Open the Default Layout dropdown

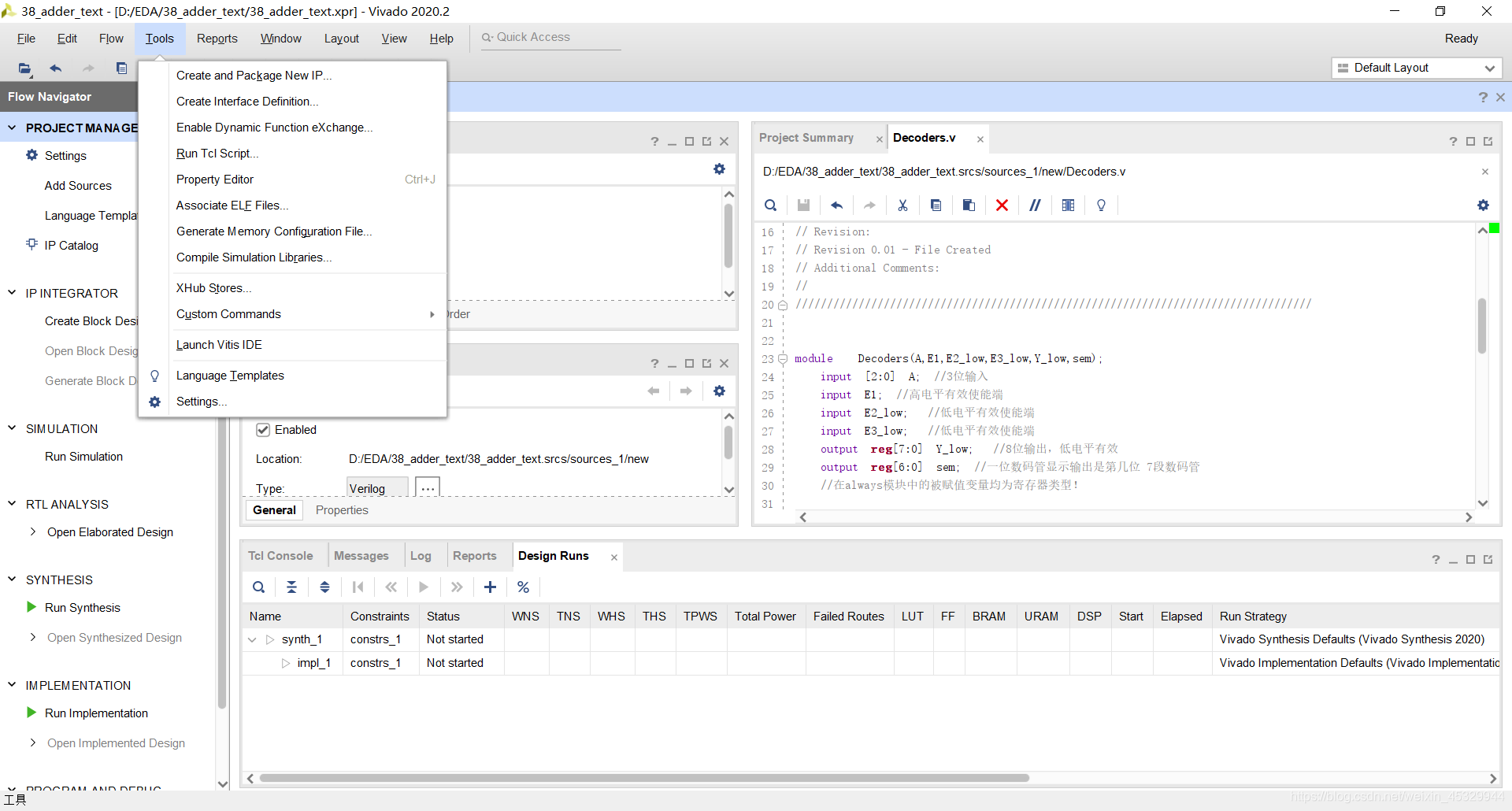(x=1417, y=68)
